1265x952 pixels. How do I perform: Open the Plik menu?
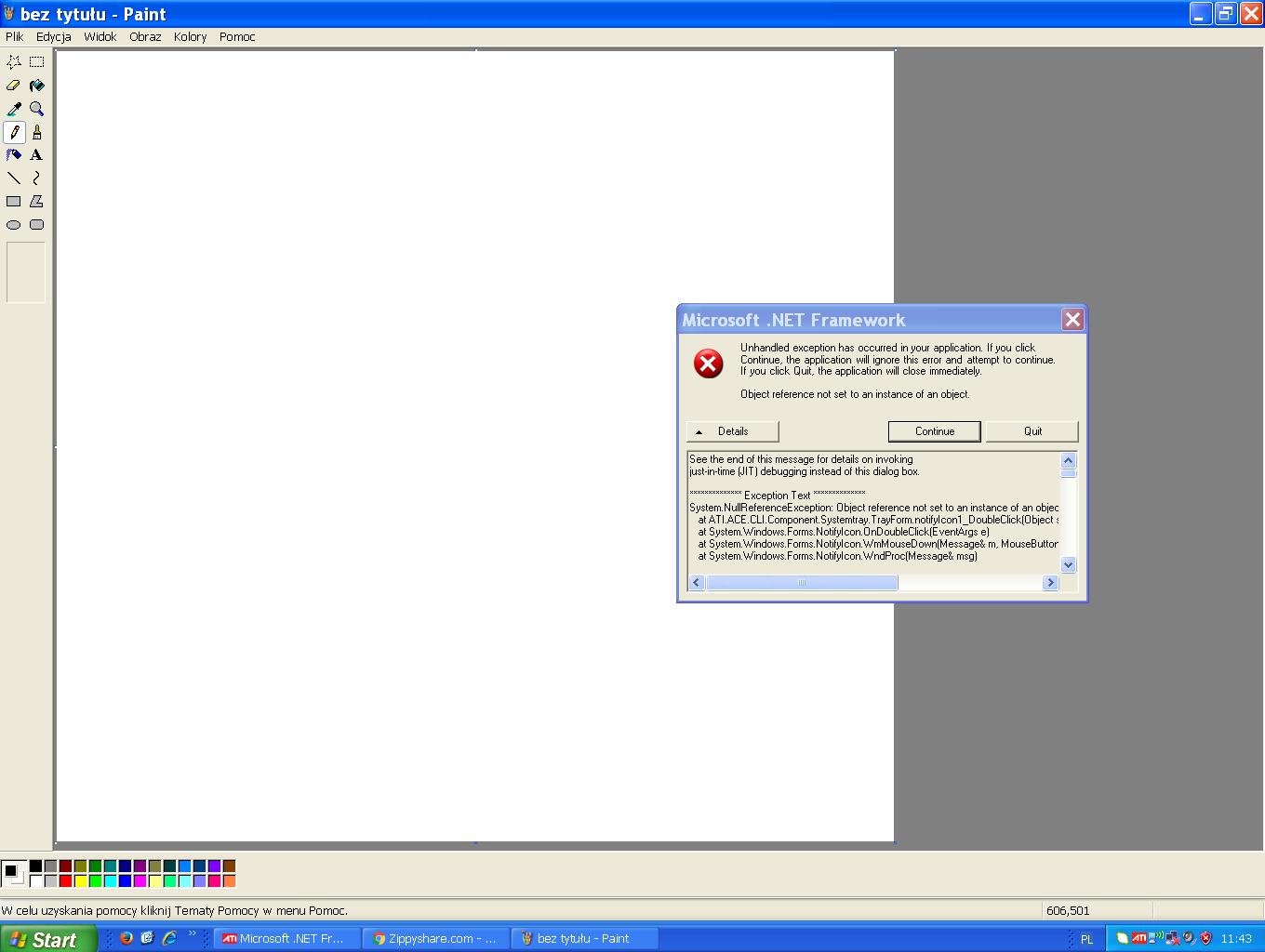click(15, 37)
